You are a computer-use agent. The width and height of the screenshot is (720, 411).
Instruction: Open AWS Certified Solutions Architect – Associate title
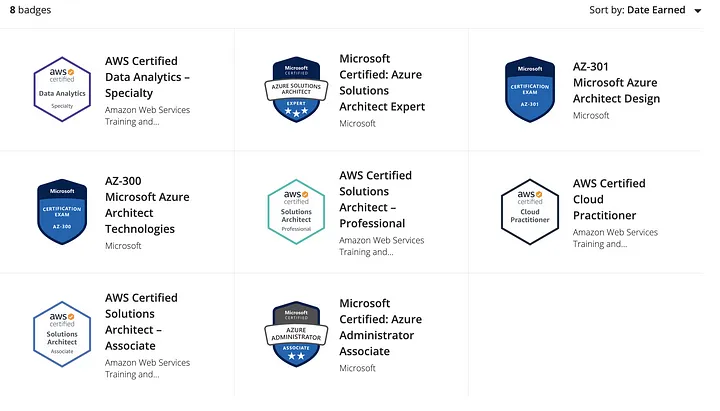(x=141, y=321)
